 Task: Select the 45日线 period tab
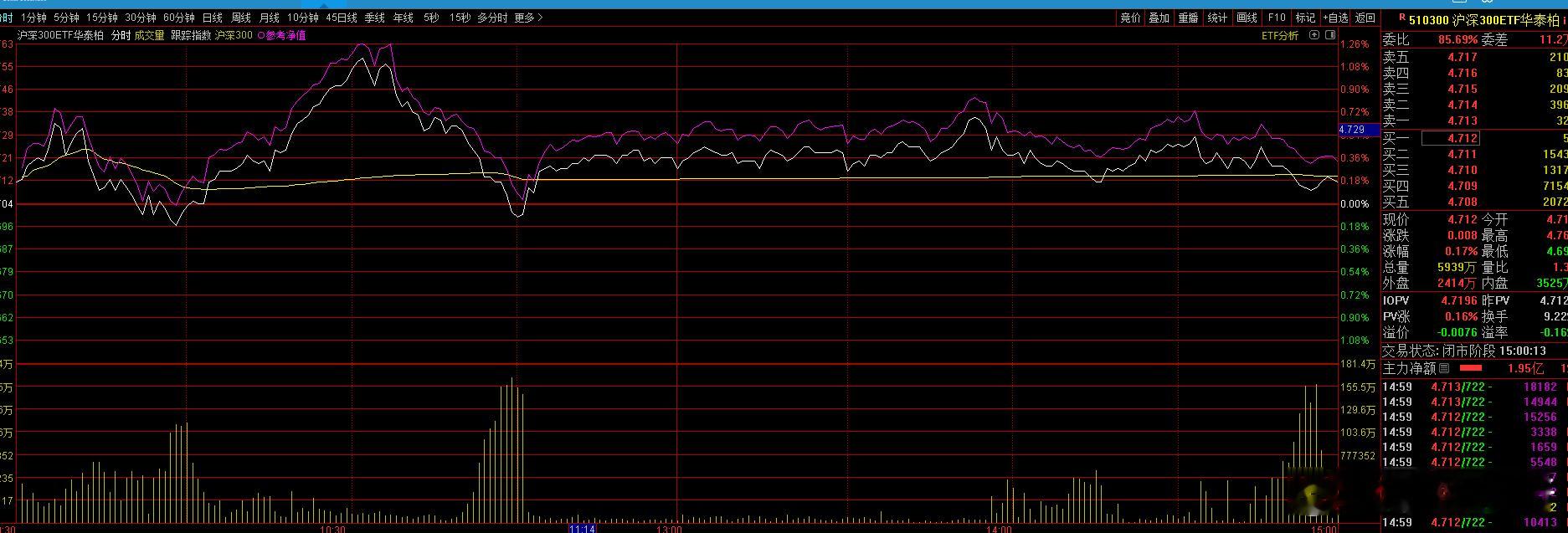pyautogui.click(x=342, y=18)
